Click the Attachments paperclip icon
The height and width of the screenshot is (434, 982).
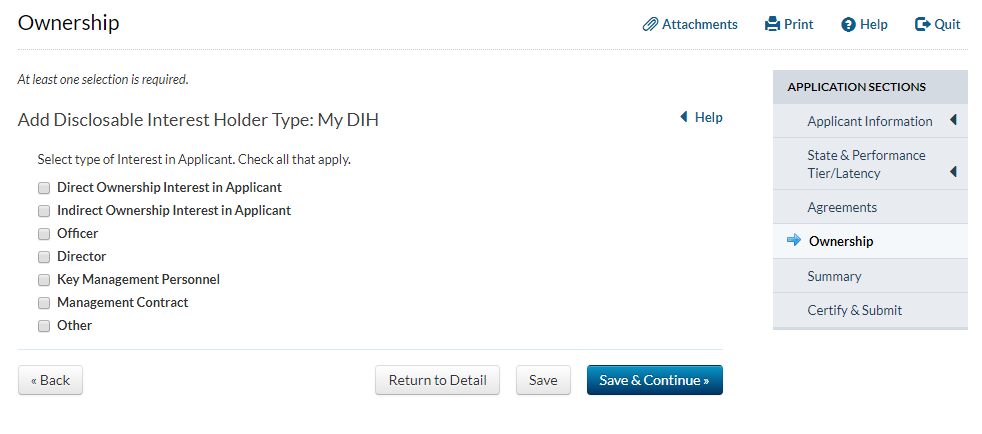[650, 24]
